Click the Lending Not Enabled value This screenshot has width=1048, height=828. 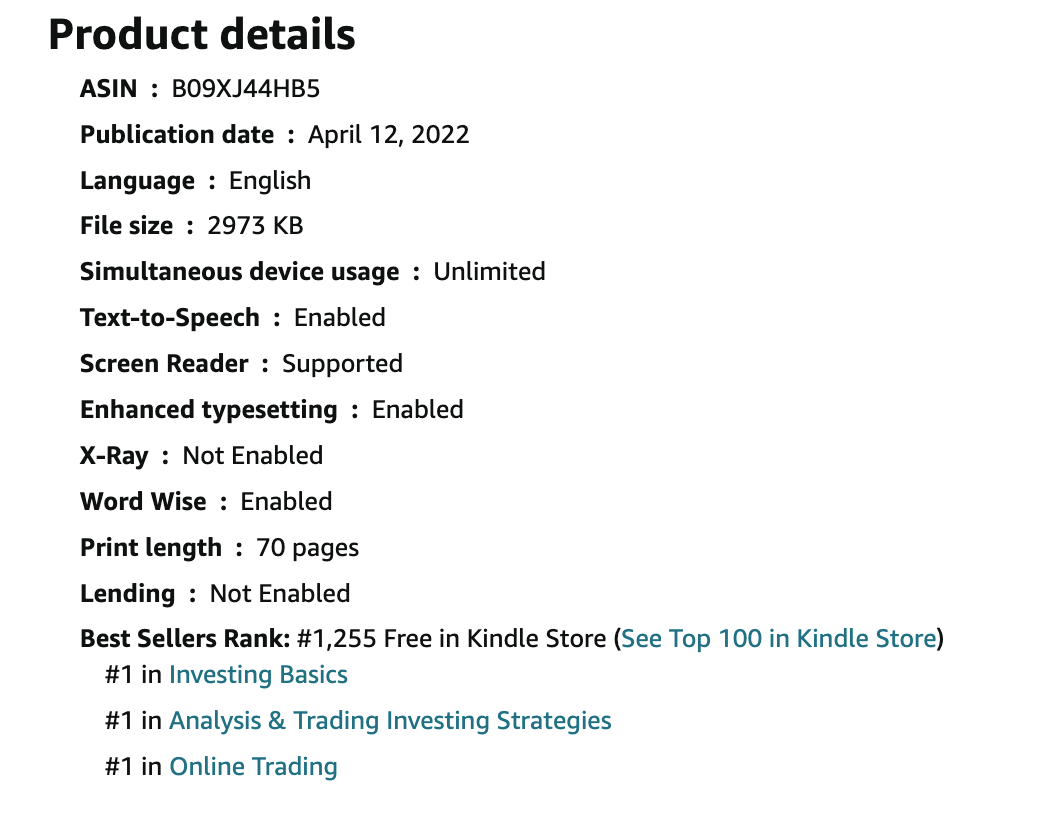point(280,593)
